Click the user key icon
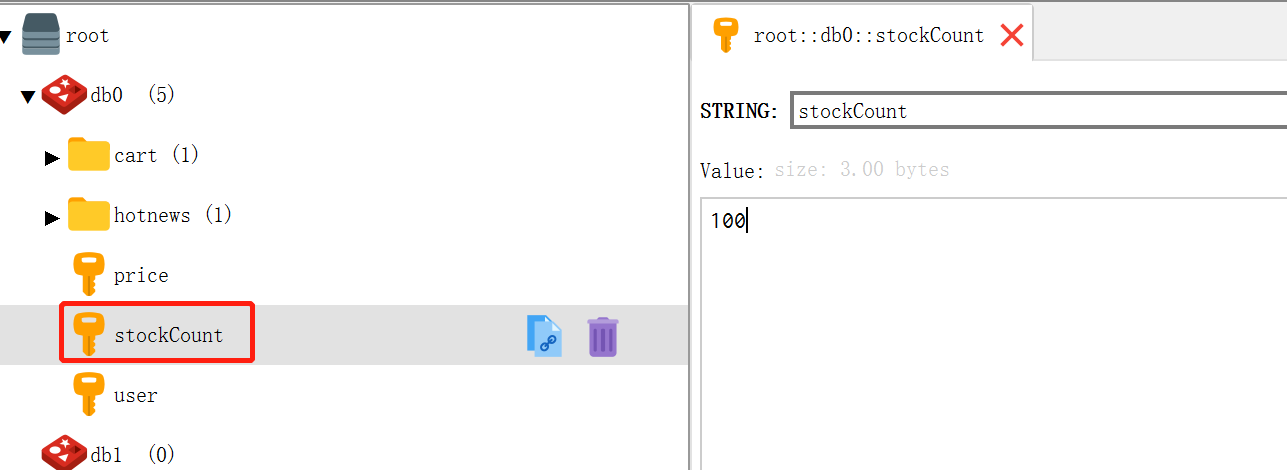1287x470 pixels. (89, 395)
